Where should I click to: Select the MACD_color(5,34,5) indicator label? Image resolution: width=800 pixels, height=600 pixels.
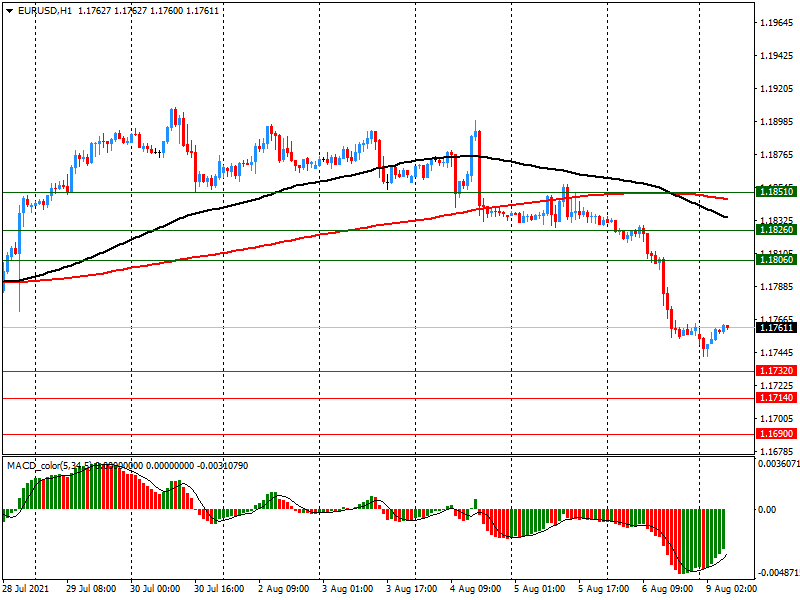coord(49,466)
